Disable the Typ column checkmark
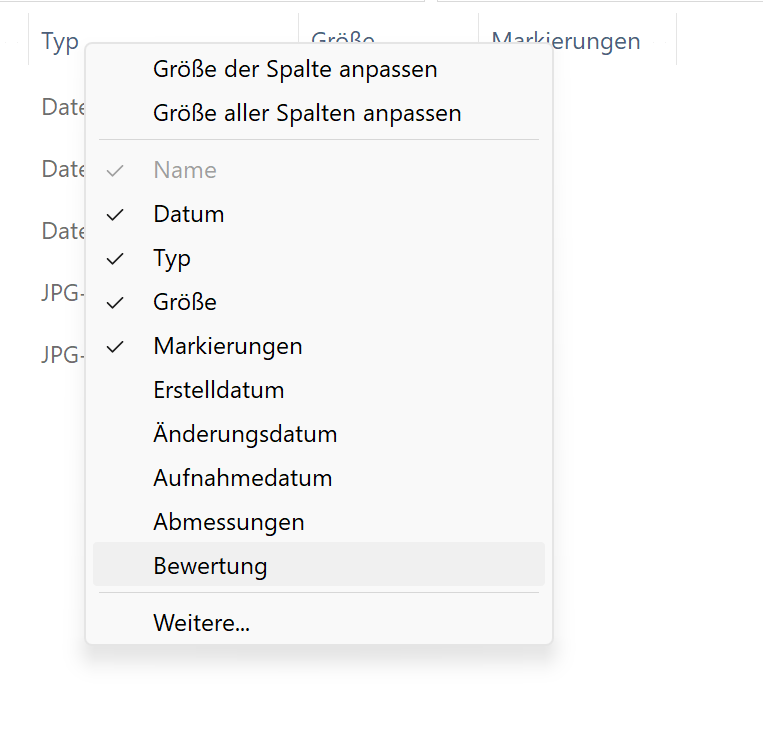This screenshot has height=734, width=763. (x=172, y=258)
